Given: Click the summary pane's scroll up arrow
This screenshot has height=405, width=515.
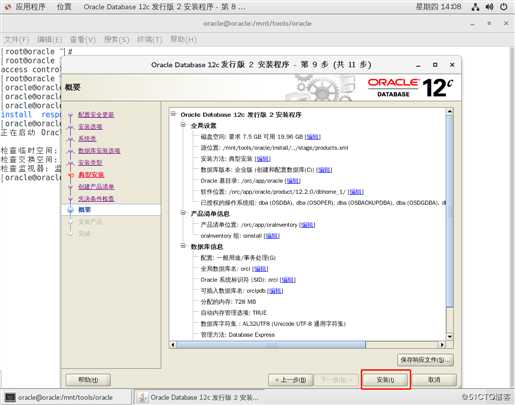Looking at the screenshot, I should [449, 112].
